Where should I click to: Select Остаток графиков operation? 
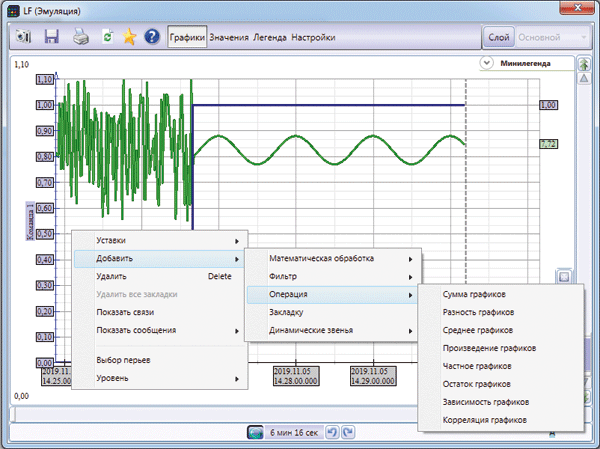(x=501, y=384)
